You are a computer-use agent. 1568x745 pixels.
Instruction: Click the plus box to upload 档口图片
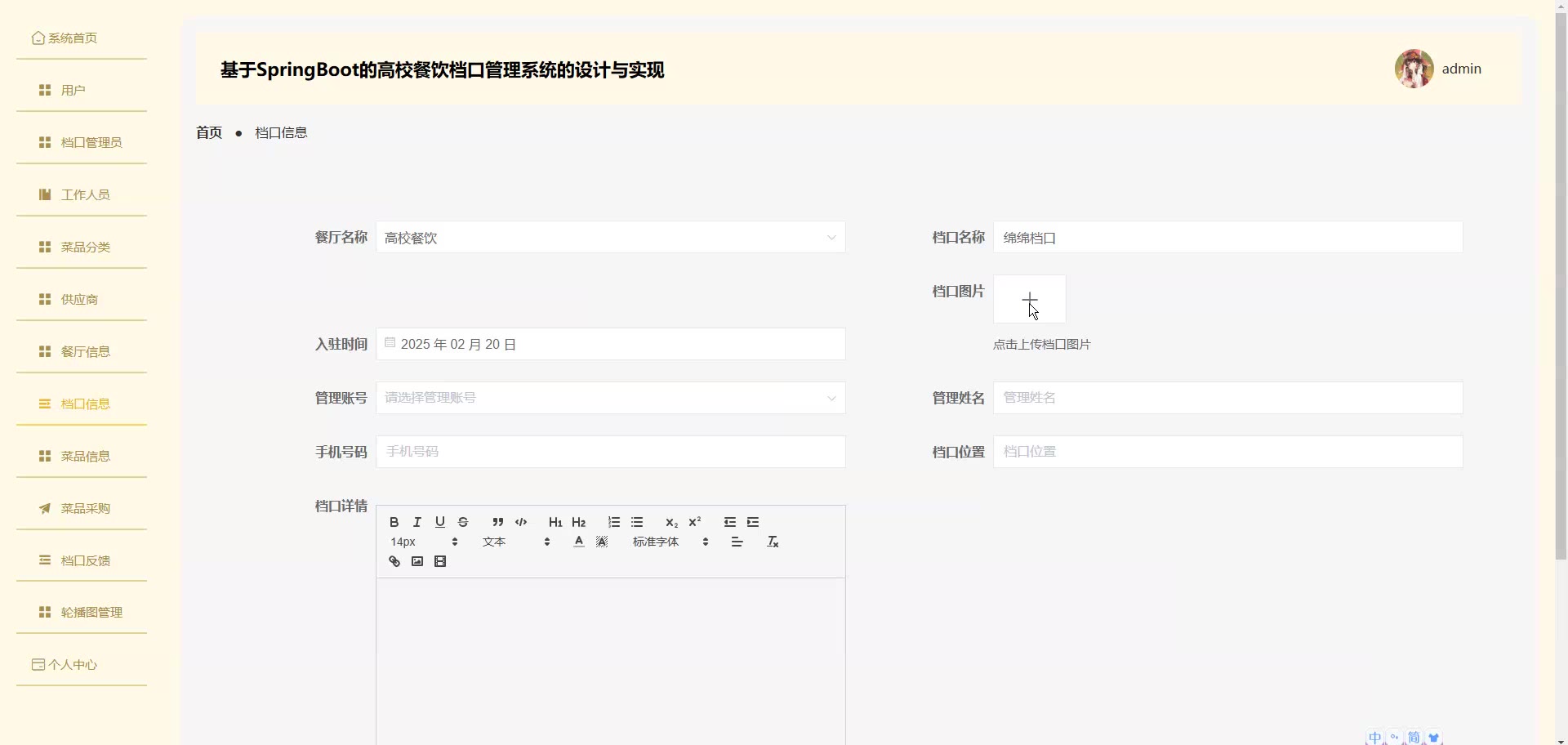click(1029, 299)
